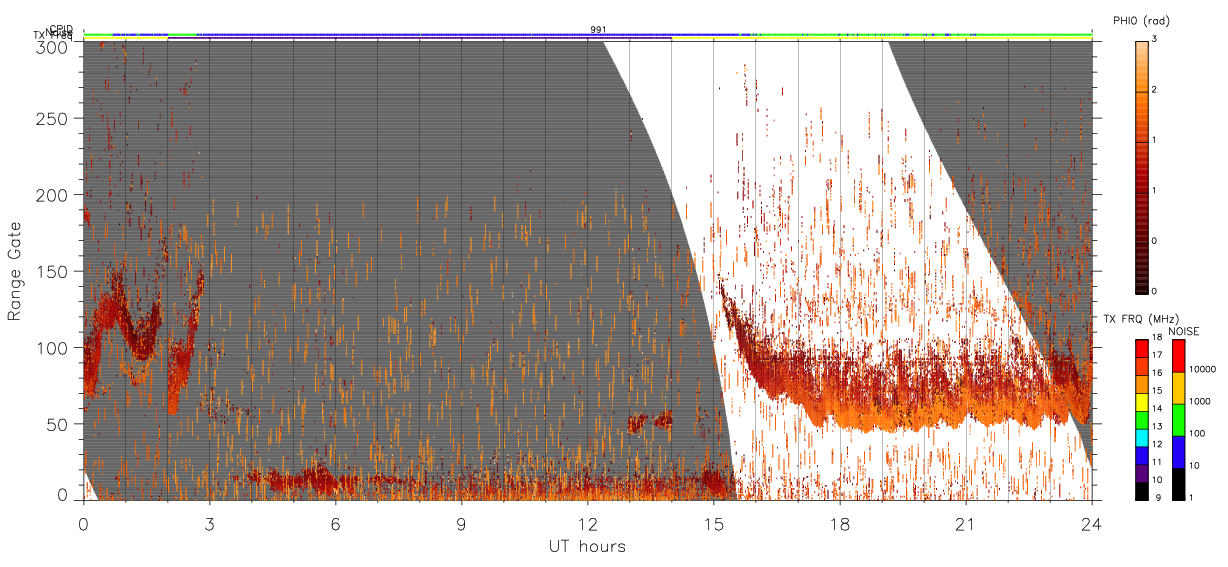Screen dimensions: 1228x567
Task: Click the green swatch in NOISE legend
Action: click(x=1178, y=420)
